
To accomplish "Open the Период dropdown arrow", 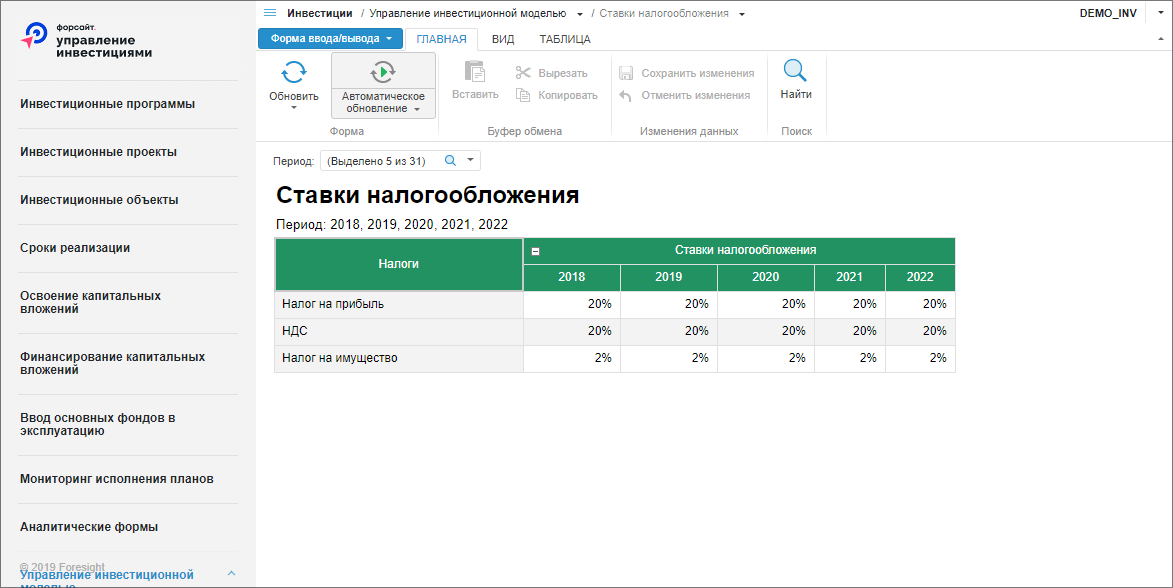I will [471, 160].
